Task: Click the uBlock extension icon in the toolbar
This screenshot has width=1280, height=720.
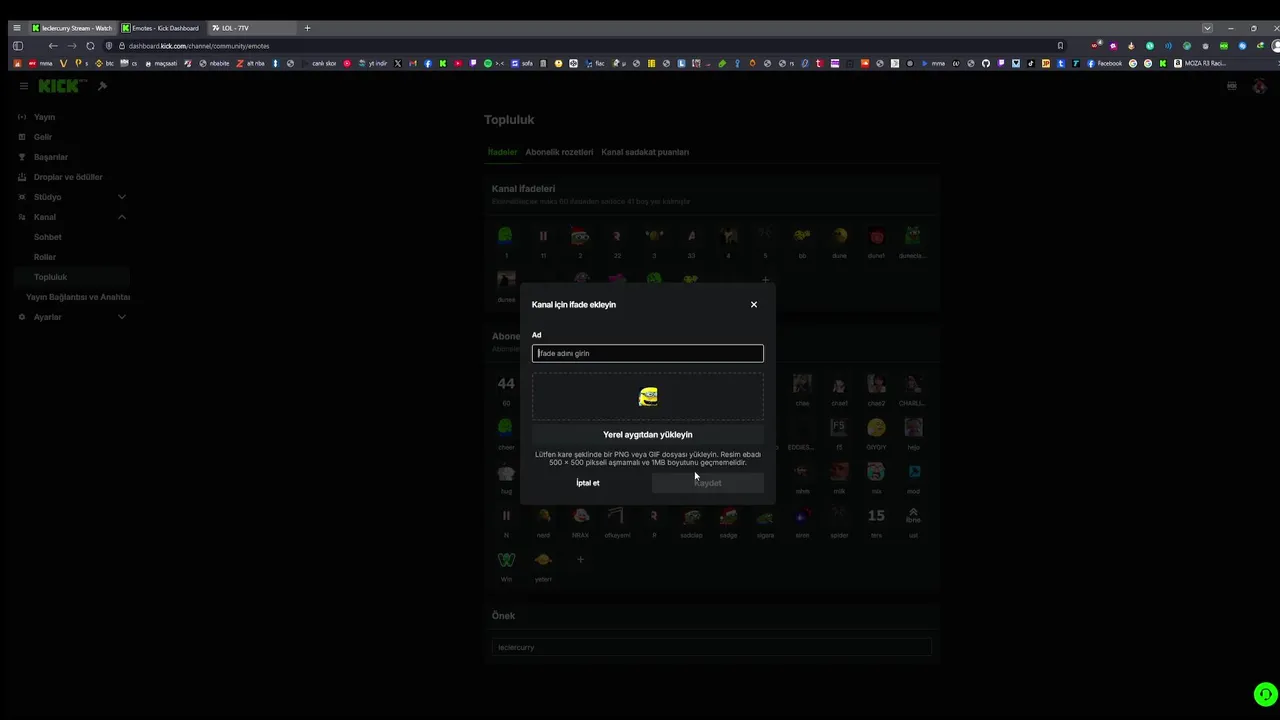Action: coord(1097,46)
